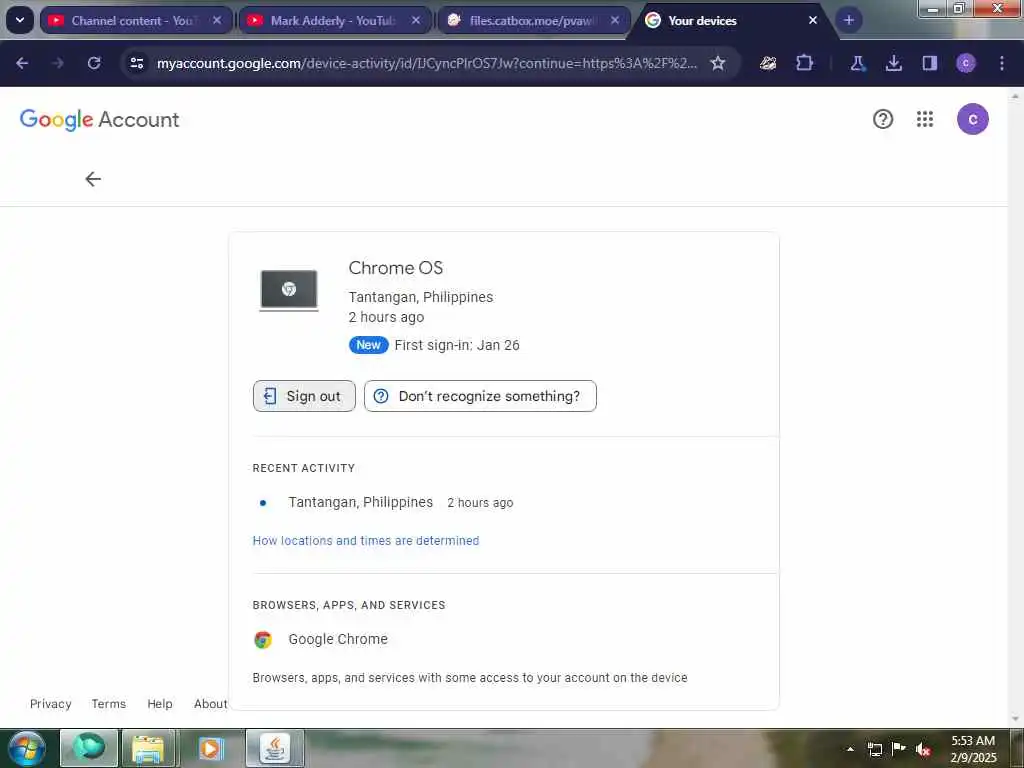Open the Terms footer link

[x=108, y=704]
